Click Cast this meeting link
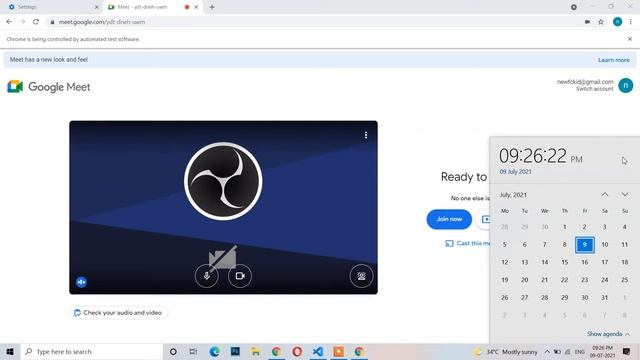The height and width of the screenshot is (360, 640). pyautogui.click(x=468, y=243)
